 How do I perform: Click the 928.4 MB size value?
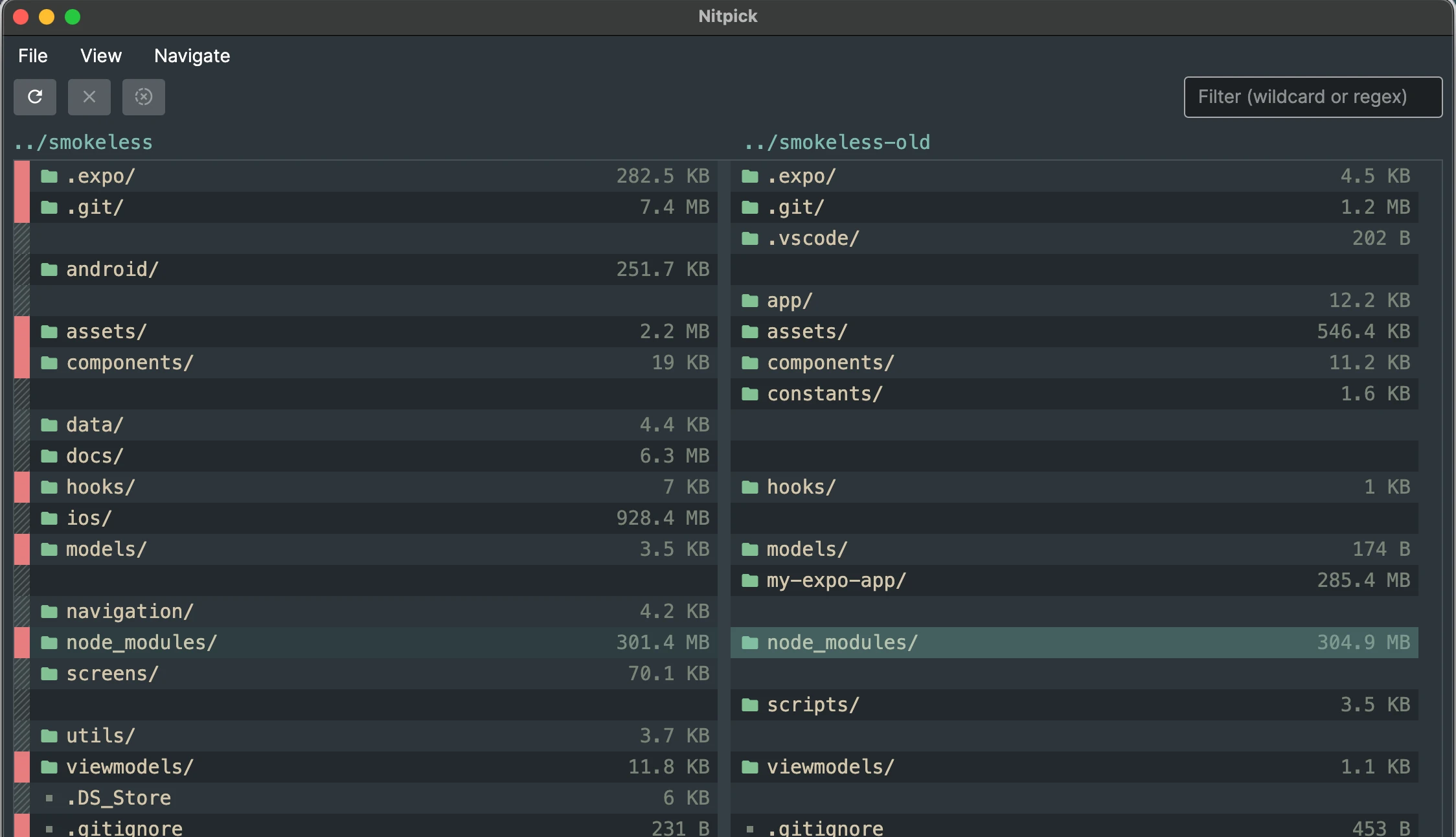click(663, 518)
